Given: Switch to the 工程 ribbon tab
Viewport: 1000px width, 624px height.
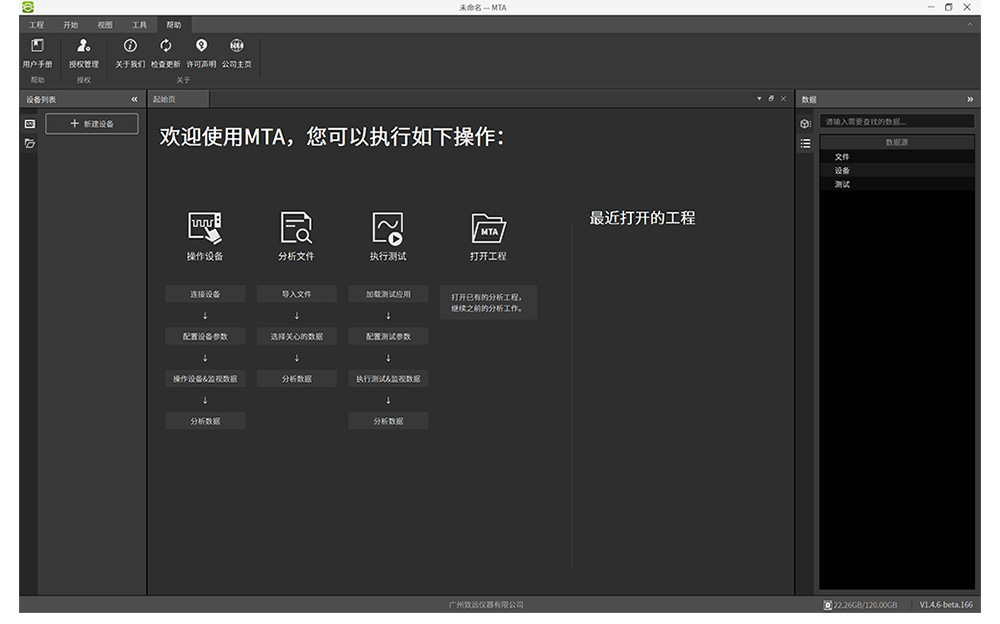Looking at the screenshot, I should click(37, 24).
